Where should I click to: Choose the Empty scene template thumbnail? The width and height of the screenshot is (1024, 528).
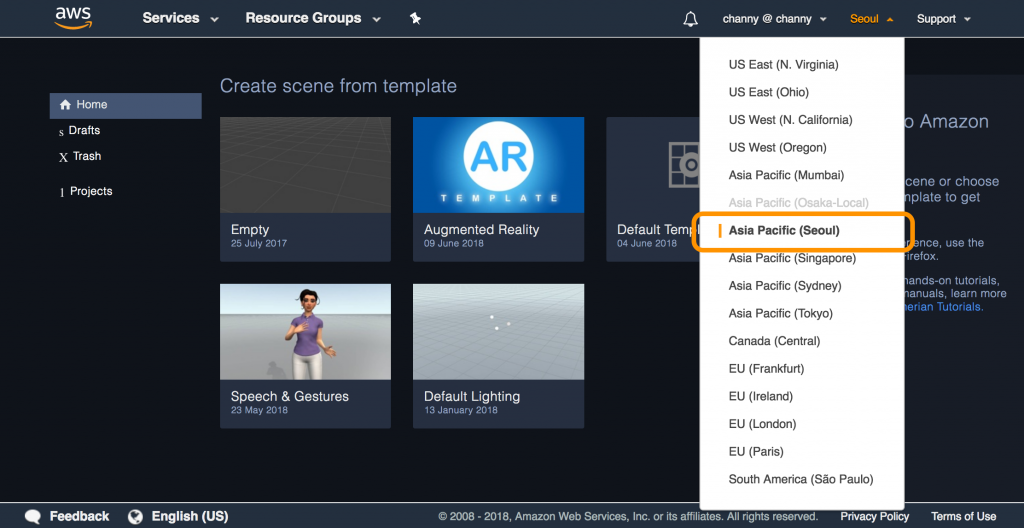point(306,165)
